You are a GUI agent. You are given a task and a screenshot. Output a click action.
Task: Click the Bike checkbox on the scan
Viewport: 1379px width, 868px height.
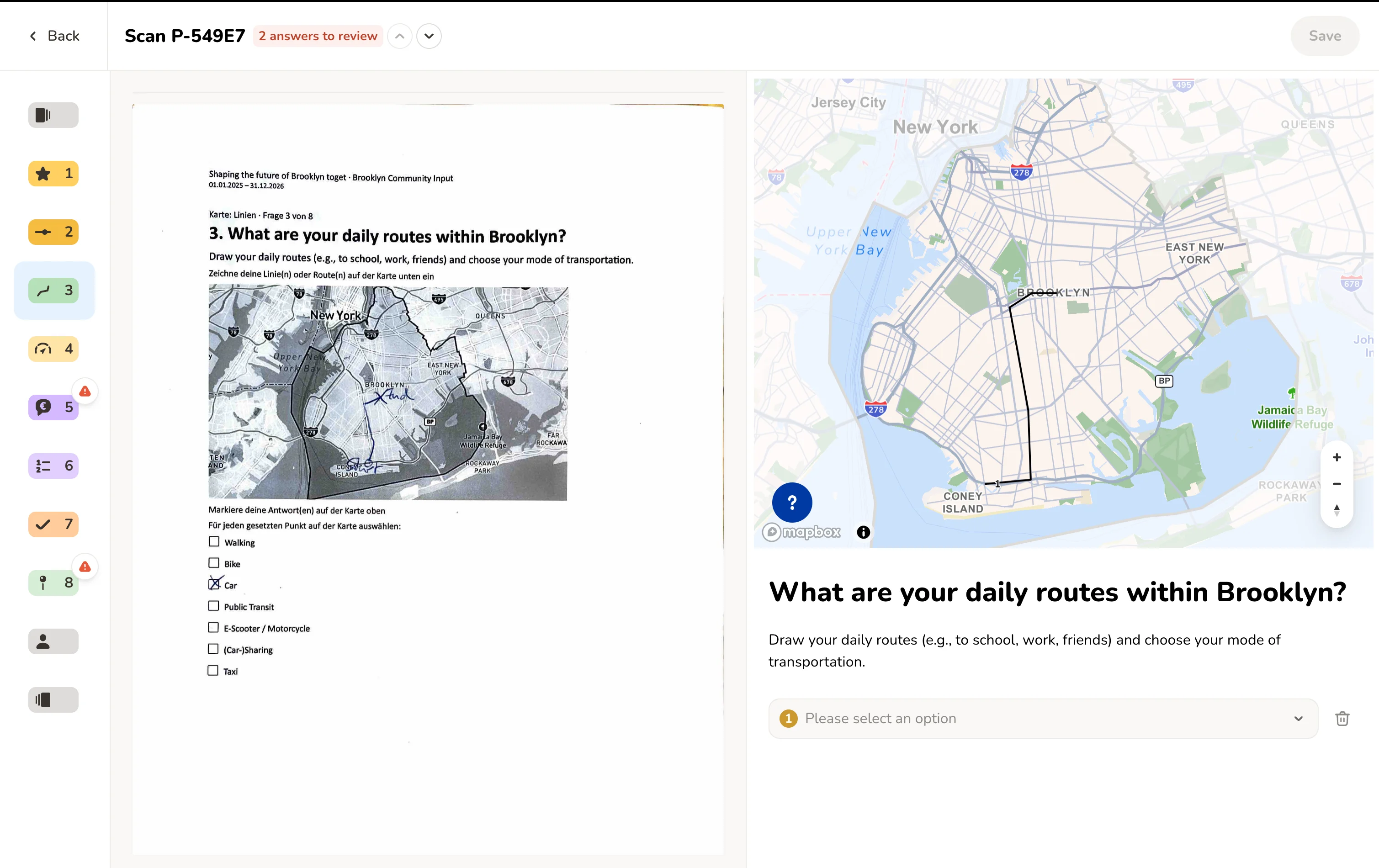tap(213, 563)
